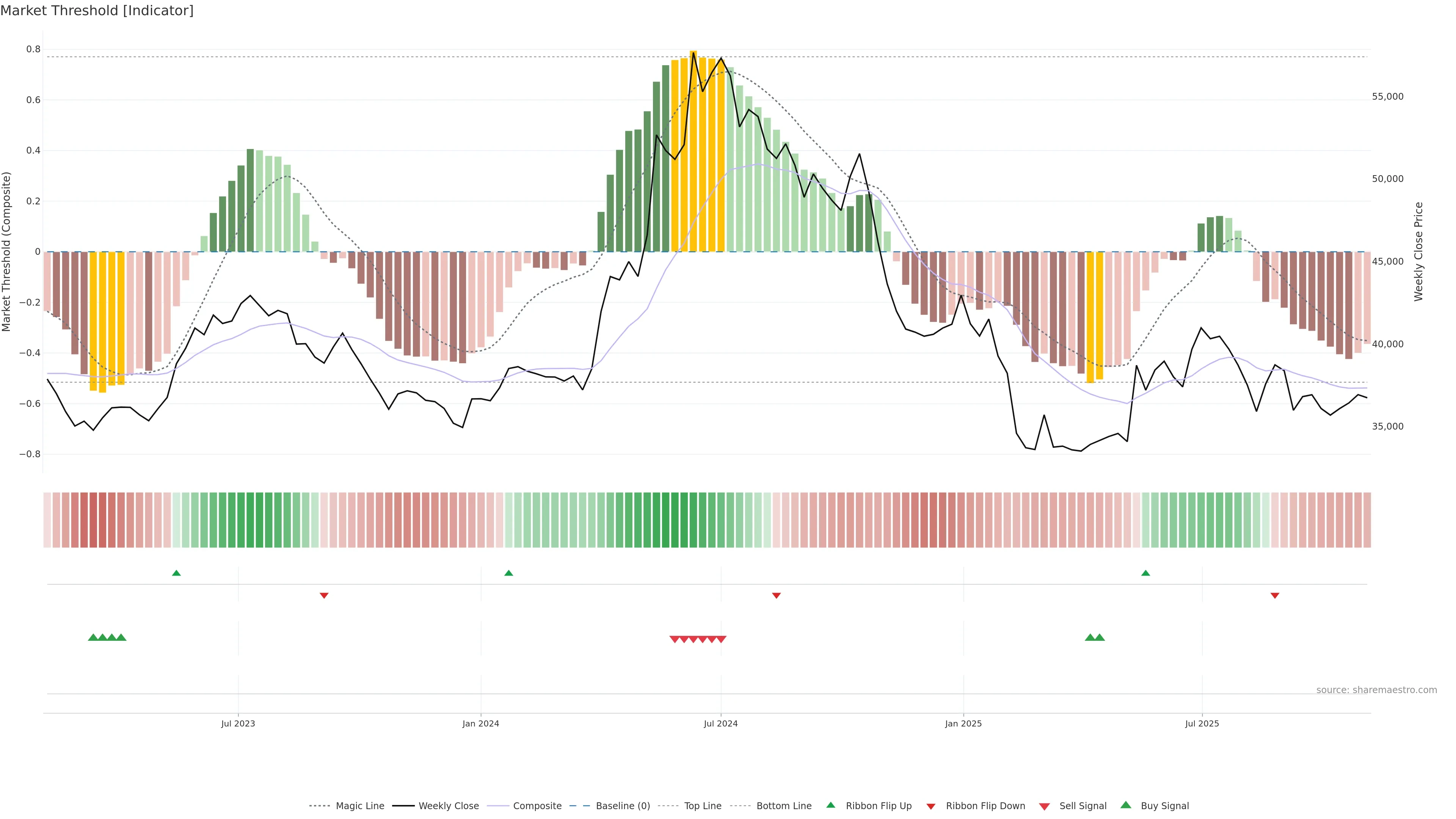Hide the Top Line series via legend
1456x819 pixels.
point(703,806)
